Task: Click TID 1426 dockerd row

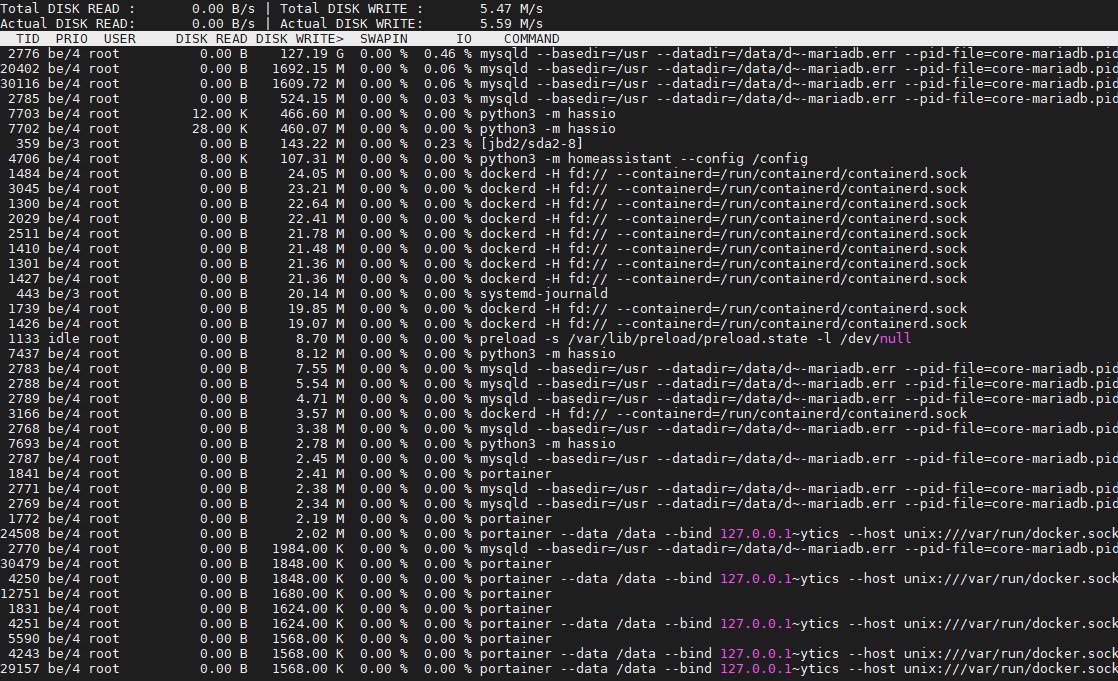Action: pyautogui.click(x=559, y=323)
